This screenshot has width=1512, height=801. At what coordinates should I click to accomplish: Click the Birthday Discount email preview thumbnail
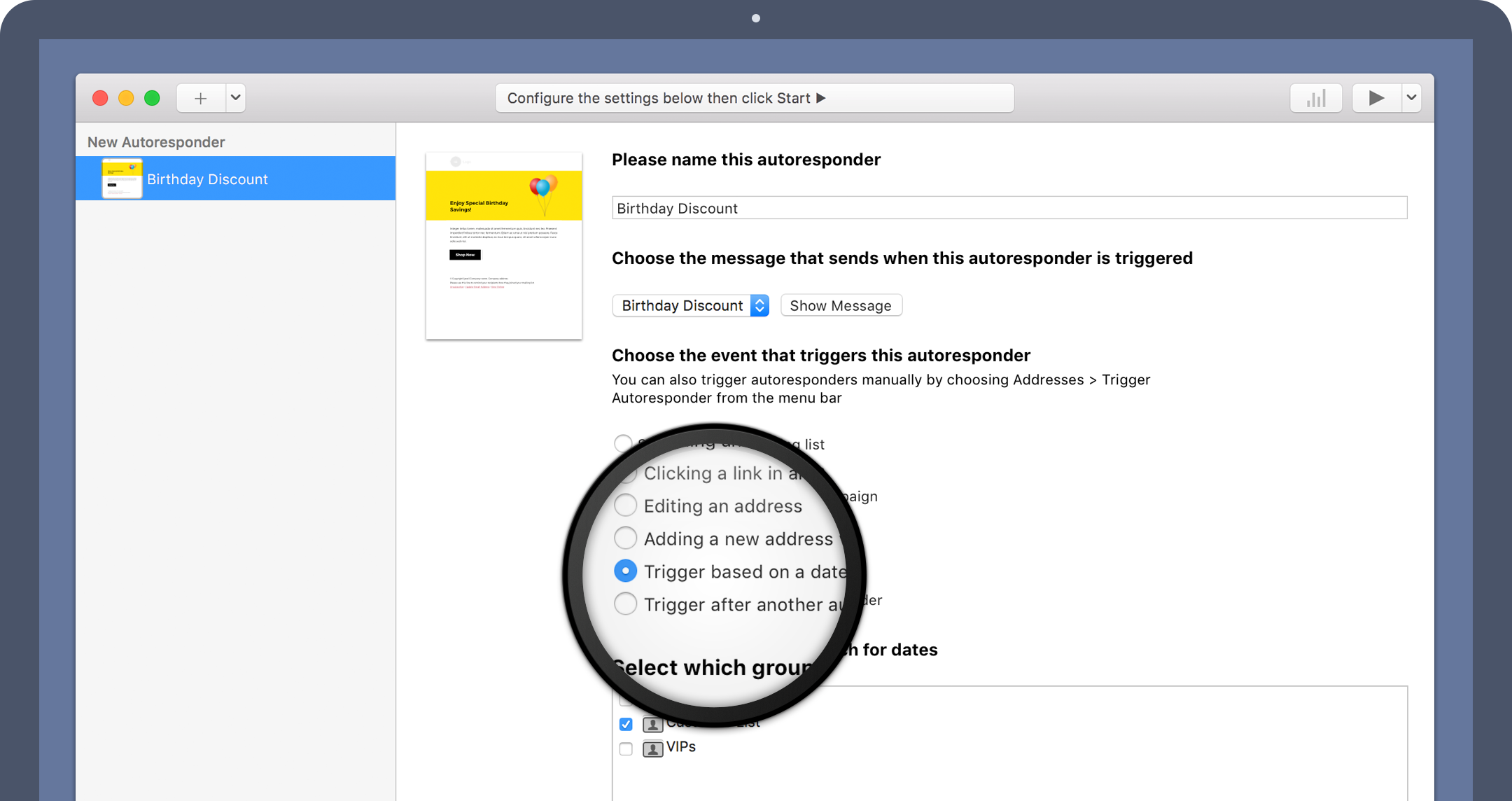(x=505, y=244)
